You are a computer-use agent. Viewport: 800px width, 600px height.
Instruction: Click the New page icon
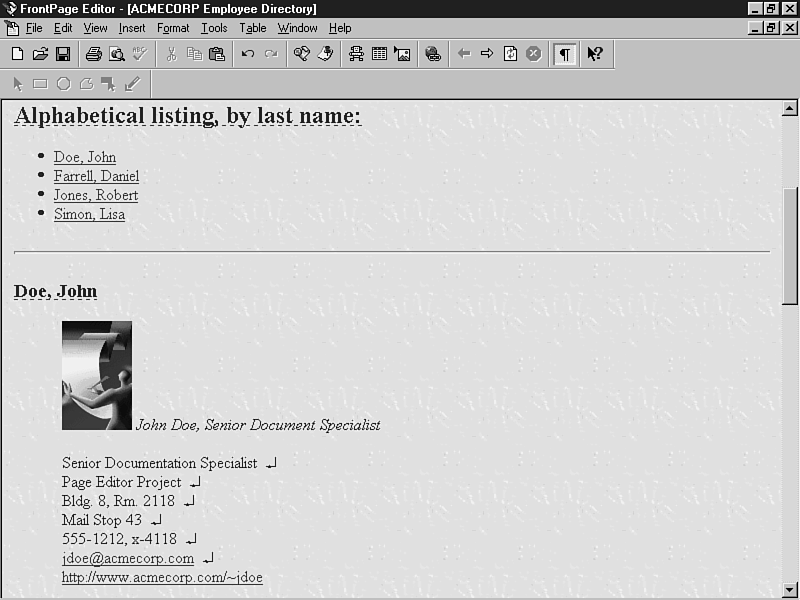point(18,54)
